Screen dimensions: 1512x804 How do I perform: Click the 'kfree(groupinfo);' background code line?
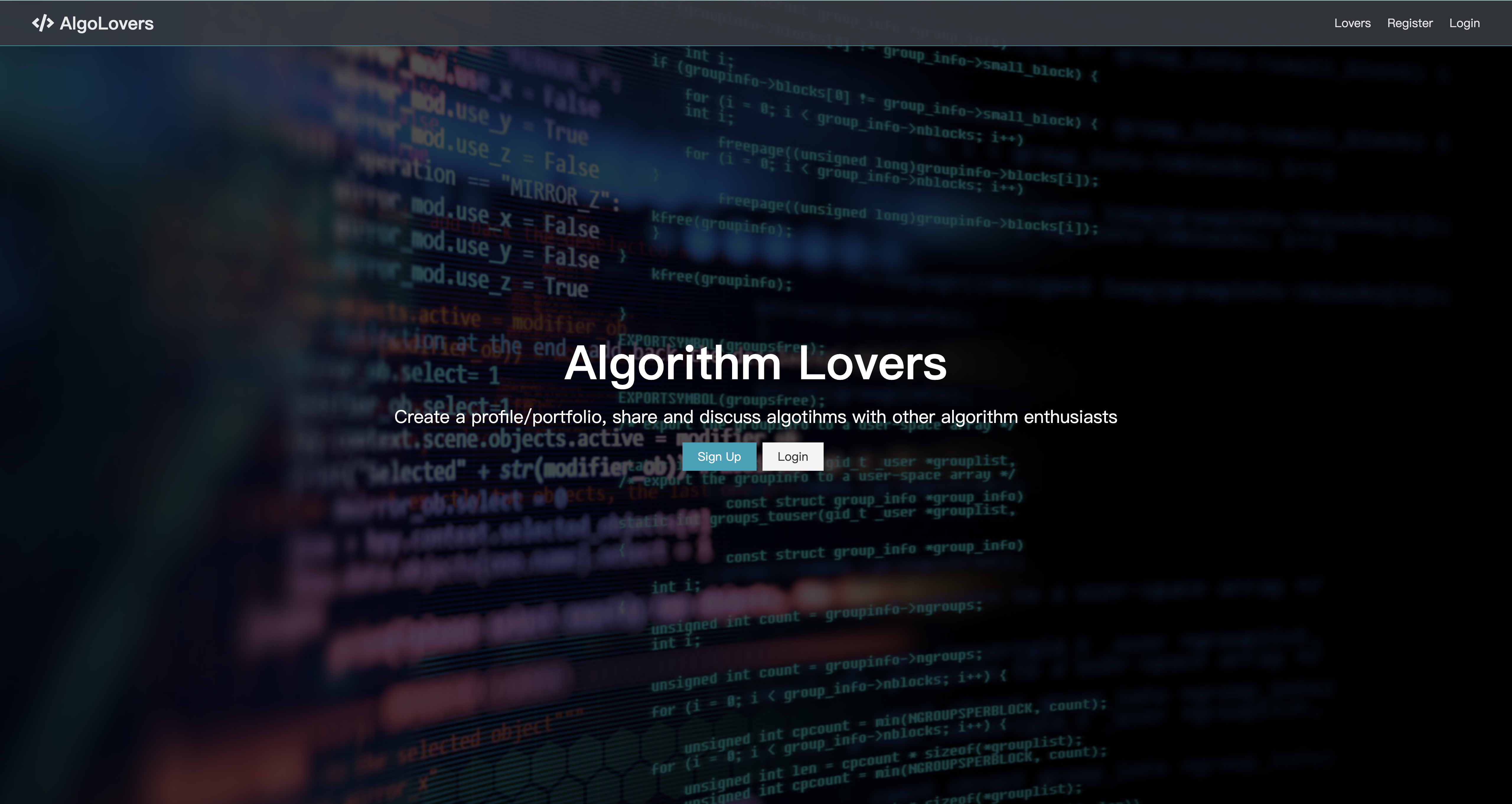point(721,279)
